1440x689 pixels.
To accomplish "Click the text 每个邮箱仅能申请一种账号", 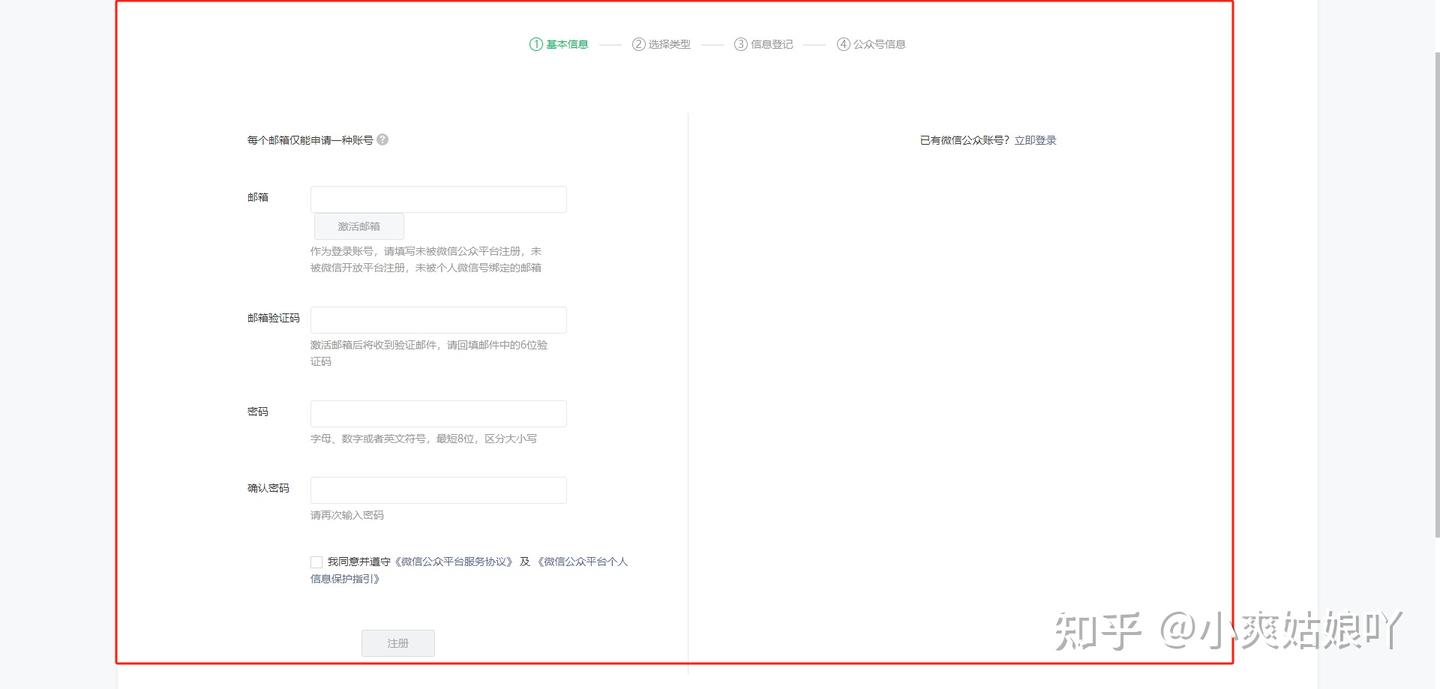I will [310, 140].
